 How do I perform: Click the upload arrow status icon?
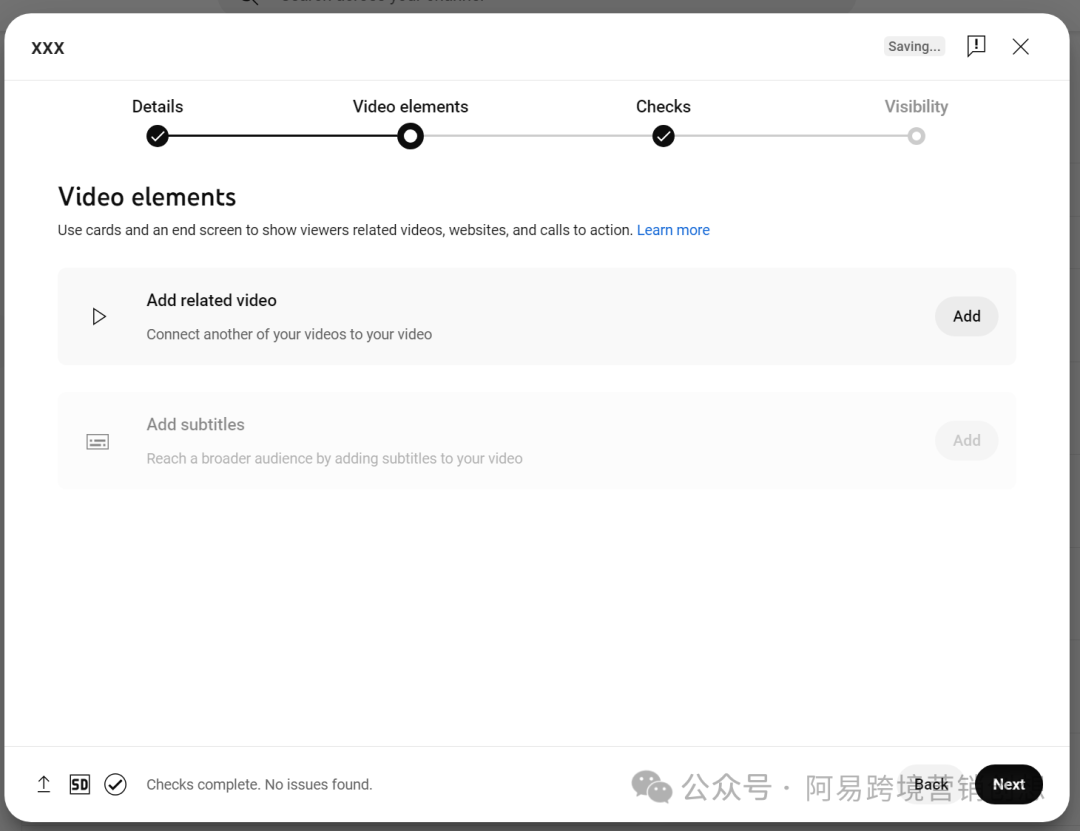(43, 784)
